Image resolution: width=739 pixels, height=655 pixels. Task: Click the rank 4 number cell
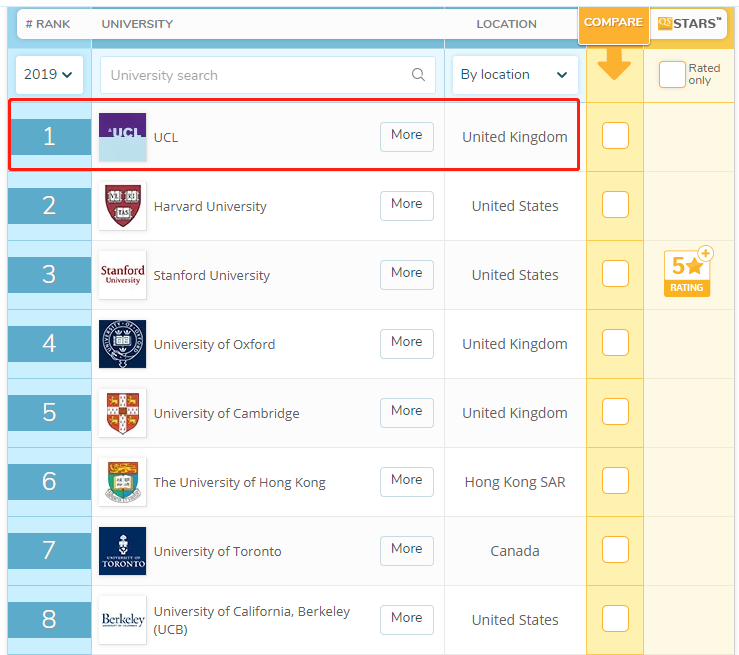coord(49,344)
